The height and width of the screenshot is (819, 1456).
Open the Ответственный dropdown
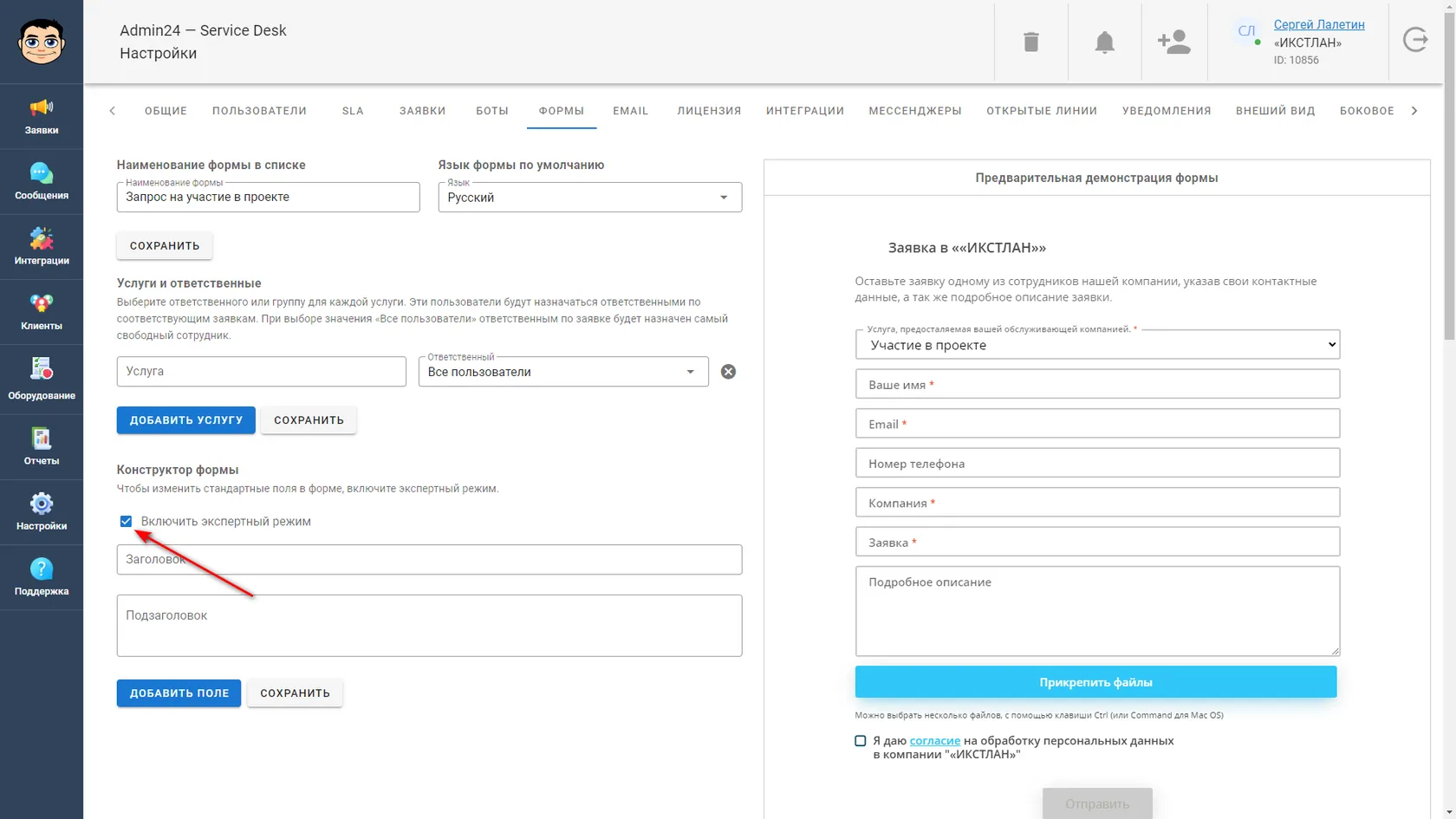[x=563, y=372]
